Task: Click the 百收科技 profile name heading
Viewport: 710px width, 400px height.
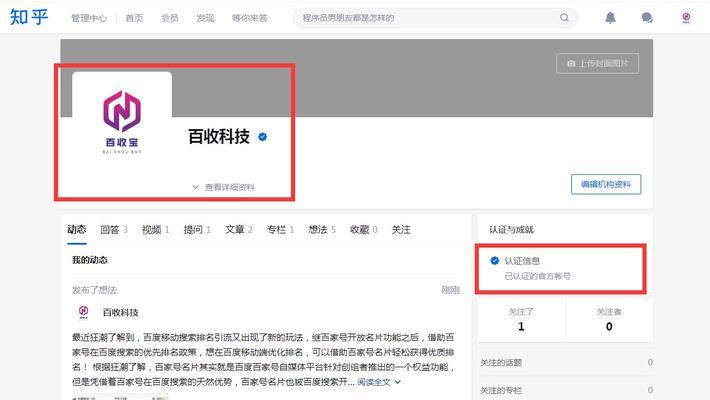Action: 219,136
